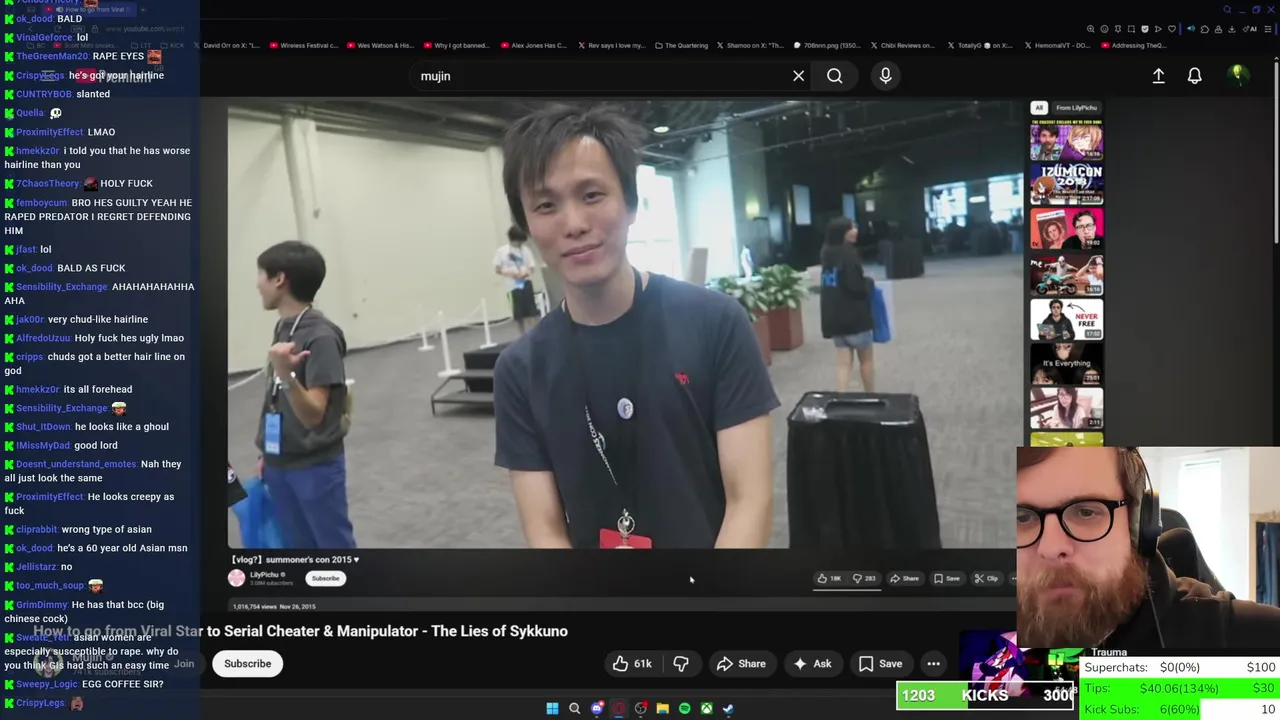Screen dimensions: 1280x720
Task: Open the "Wes Watson & His" bookmark
Action: [381, 45]
